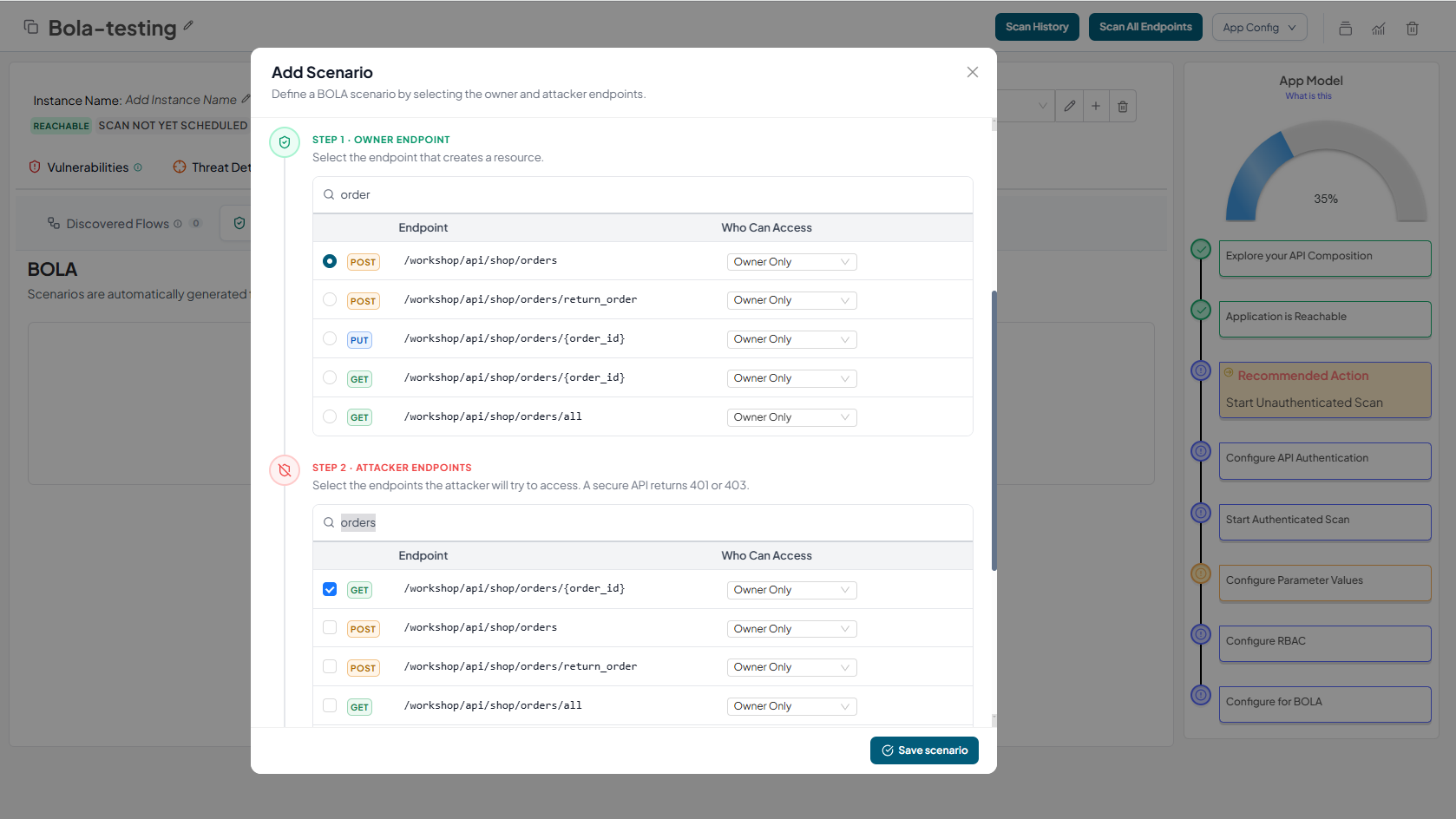This screenshot has width=1456, height=819.
Task: Click the trash icon in top toolbar
Action: pos(1412,28)
